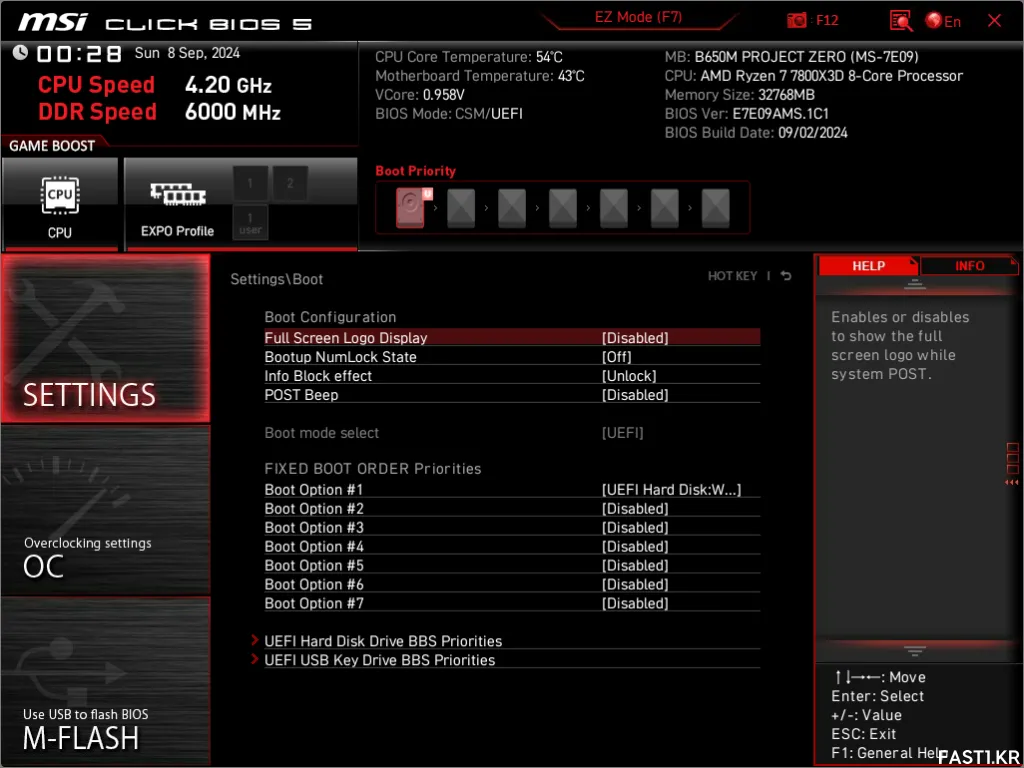The image size is (1024, 768).
Task: Change the Bootup NumLock State value
Action: [616, 357]
